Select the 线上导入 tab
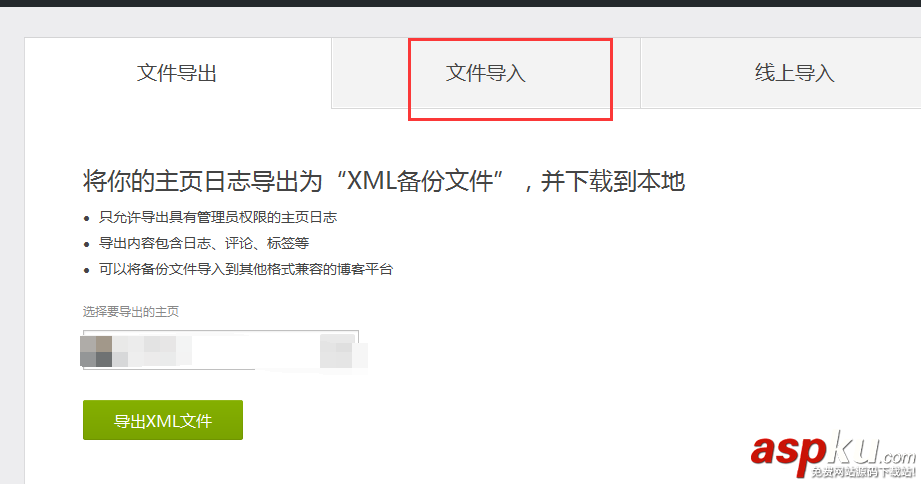 [794, 73]
